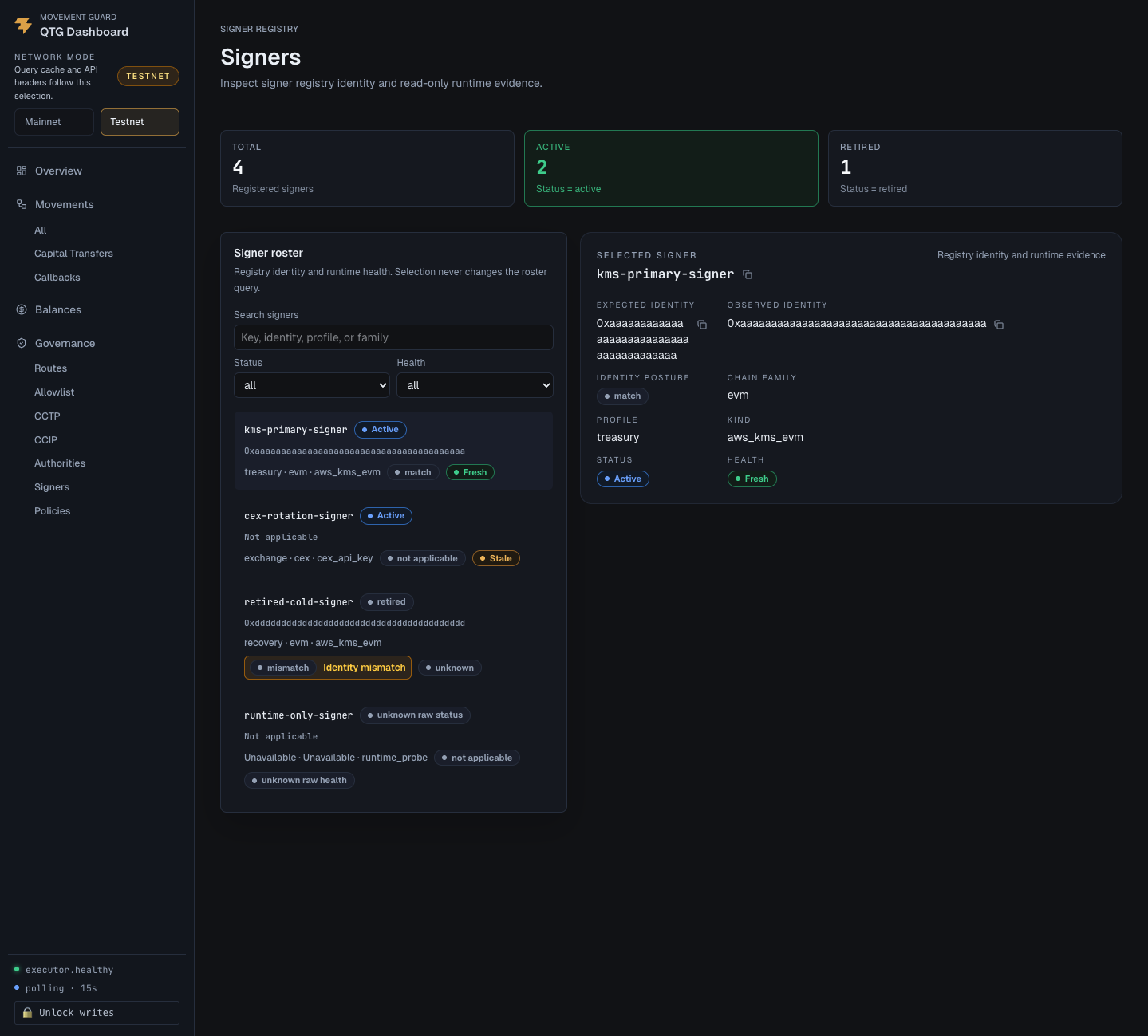
Task: Click the Fresh health badge in detail panel
Action: click(752, 479)
